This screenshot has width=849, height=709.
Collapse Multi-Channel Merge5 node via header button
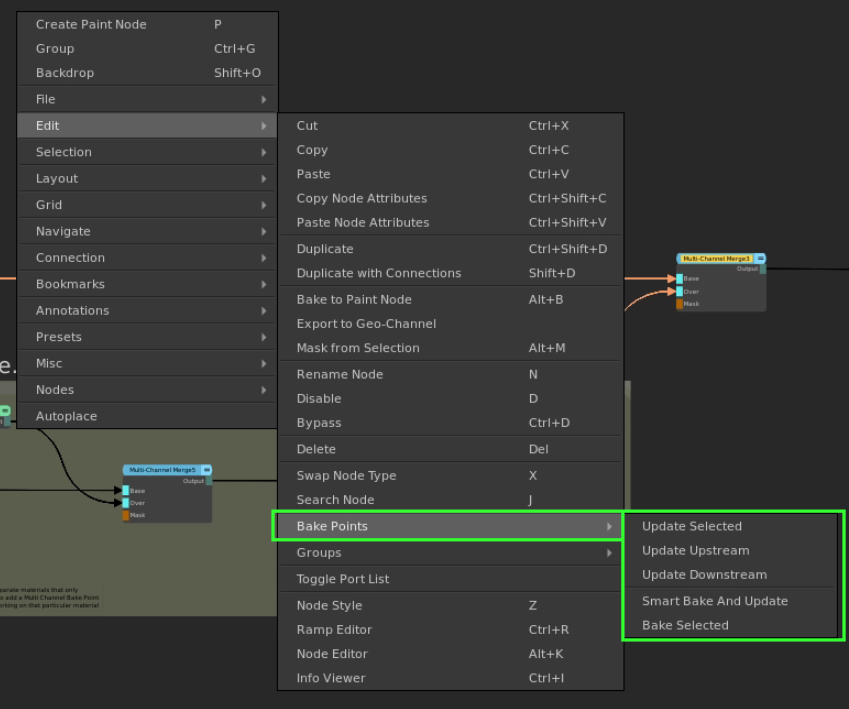[206, 470]
